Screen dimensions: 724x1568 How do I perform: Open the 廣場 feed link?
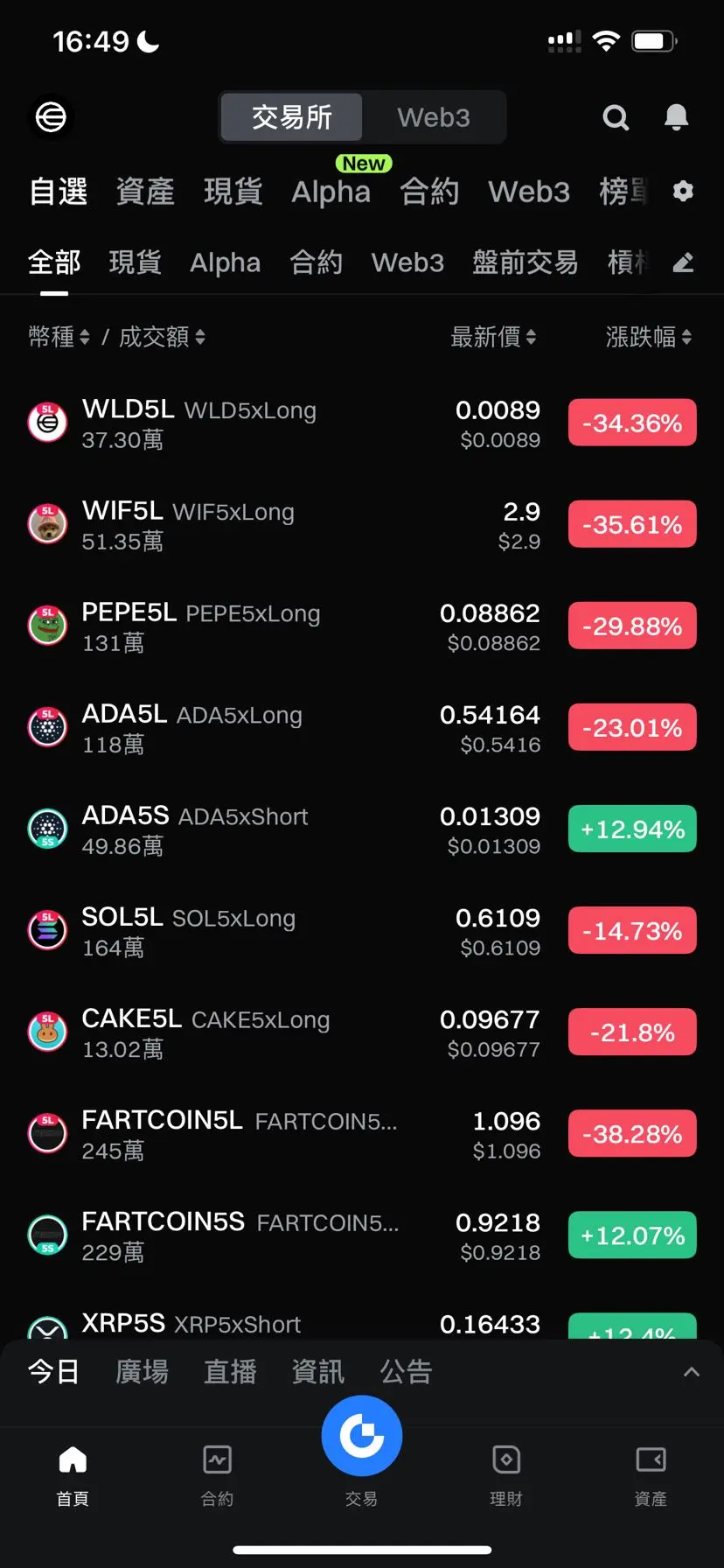pos(142,1371)
